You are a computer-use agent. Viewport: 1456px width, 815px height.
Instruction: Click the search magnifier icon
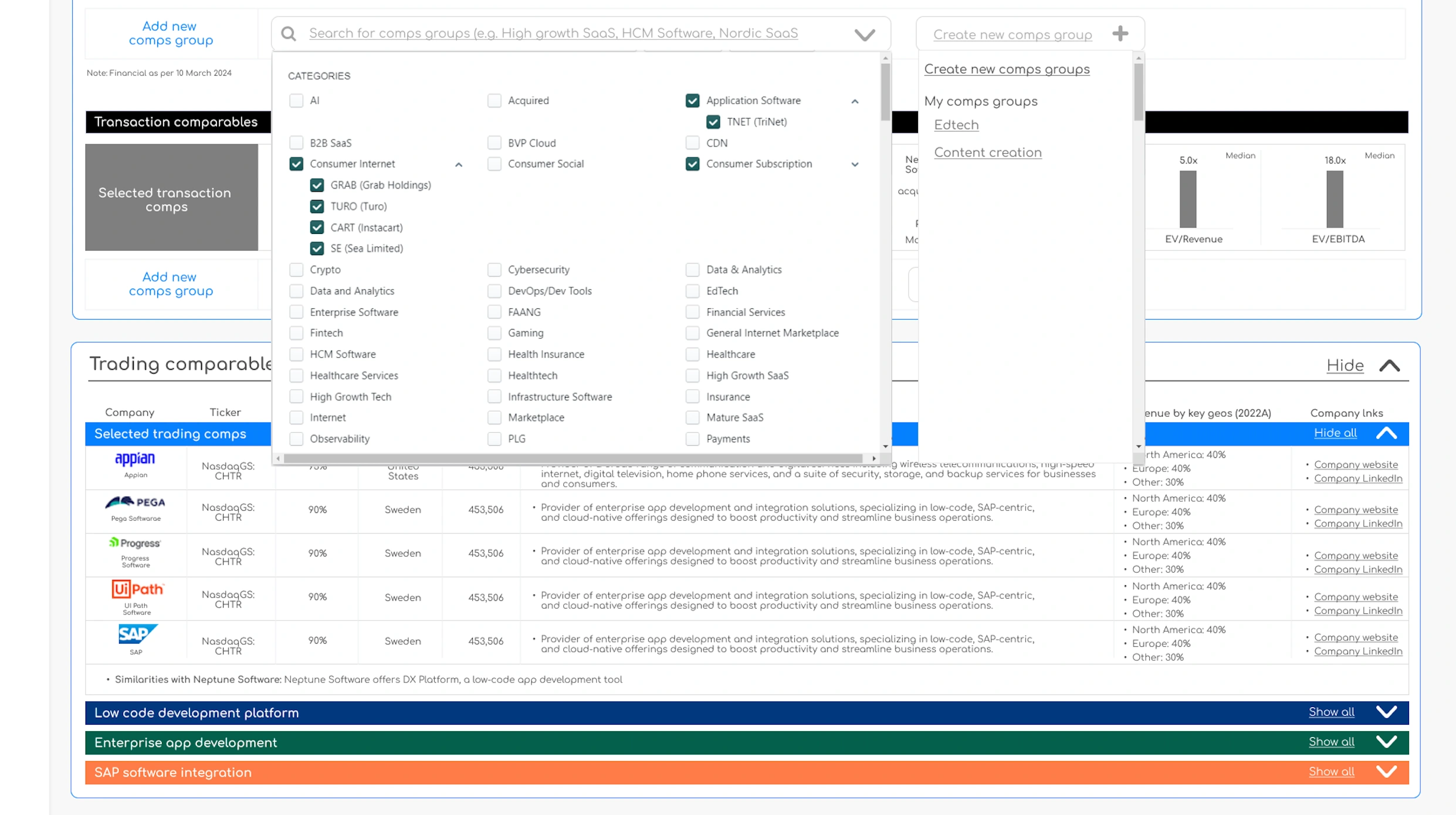288,33
